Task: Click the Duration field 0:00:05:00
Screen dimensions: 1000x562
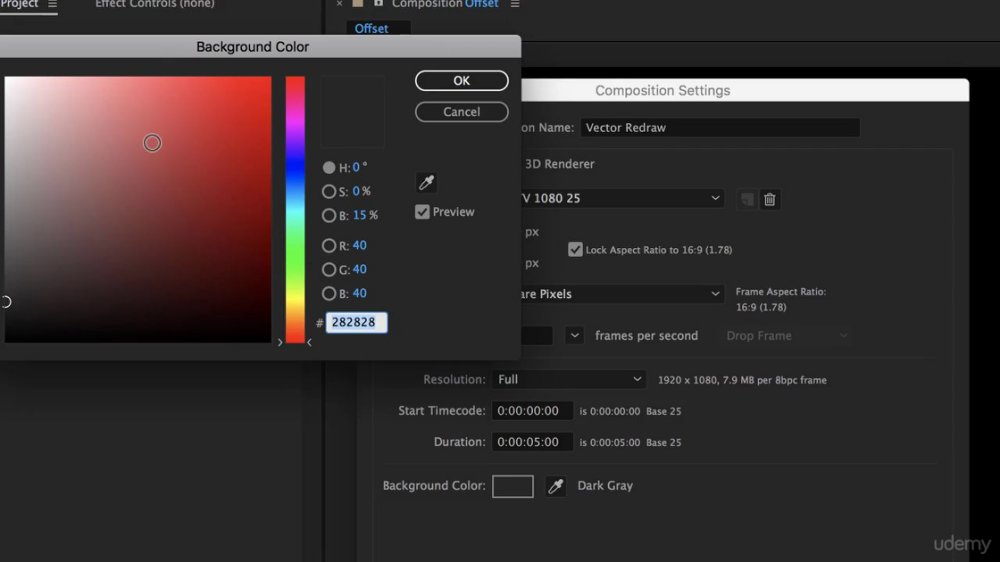Action: (532, 442)
